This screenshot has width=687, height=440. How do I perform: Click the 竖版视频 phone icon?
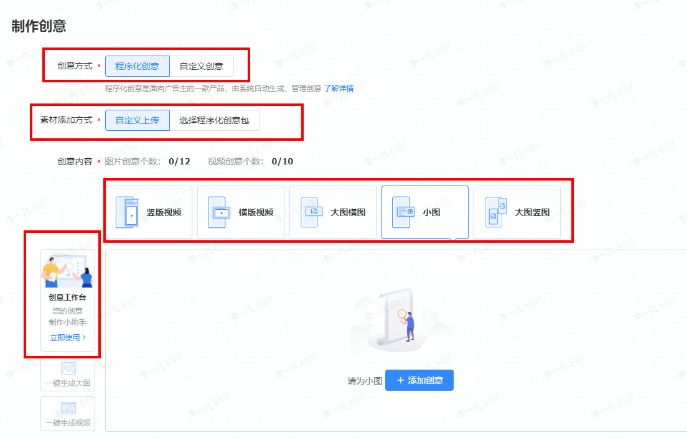coord(127,212)
